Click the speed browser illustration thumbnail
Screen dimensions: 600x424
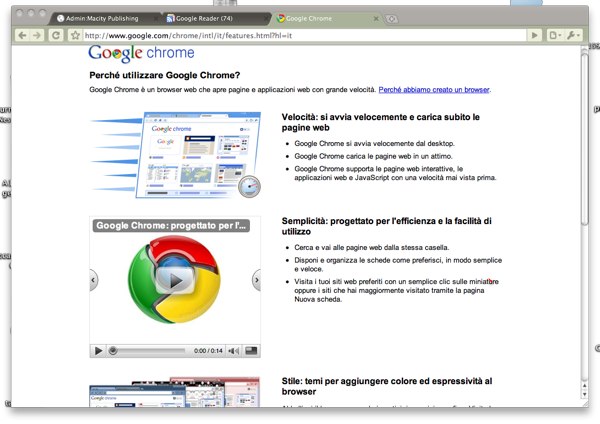[x=176, y=155]
